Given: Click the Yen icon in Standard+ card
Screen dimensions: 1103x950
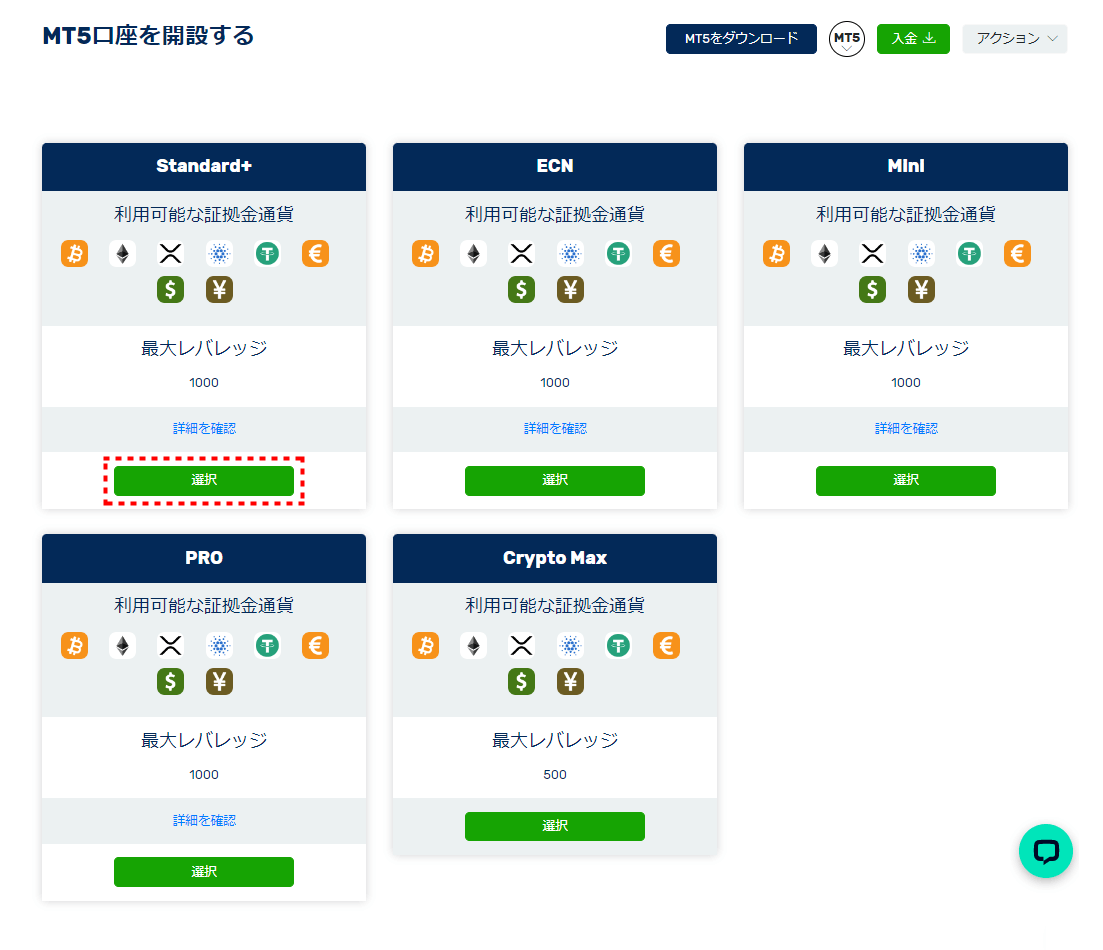Looking at the screenshot, I should (219, 289).
